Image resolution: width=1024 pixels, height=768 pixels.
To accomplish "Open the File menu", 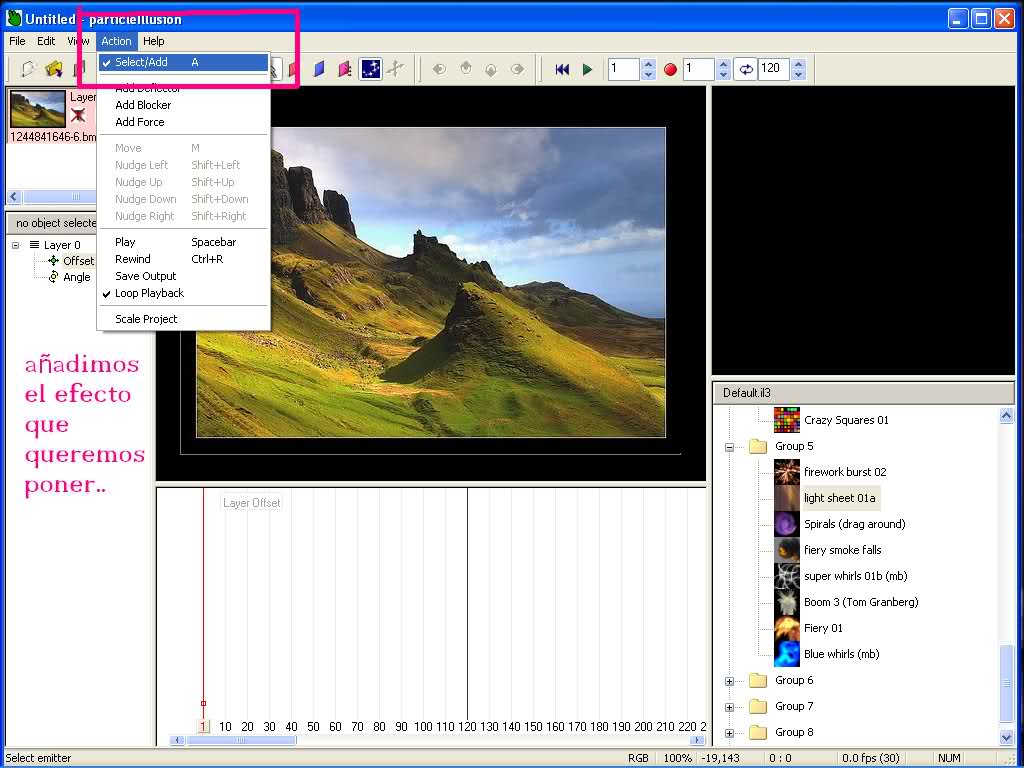I will coord(17,41).
